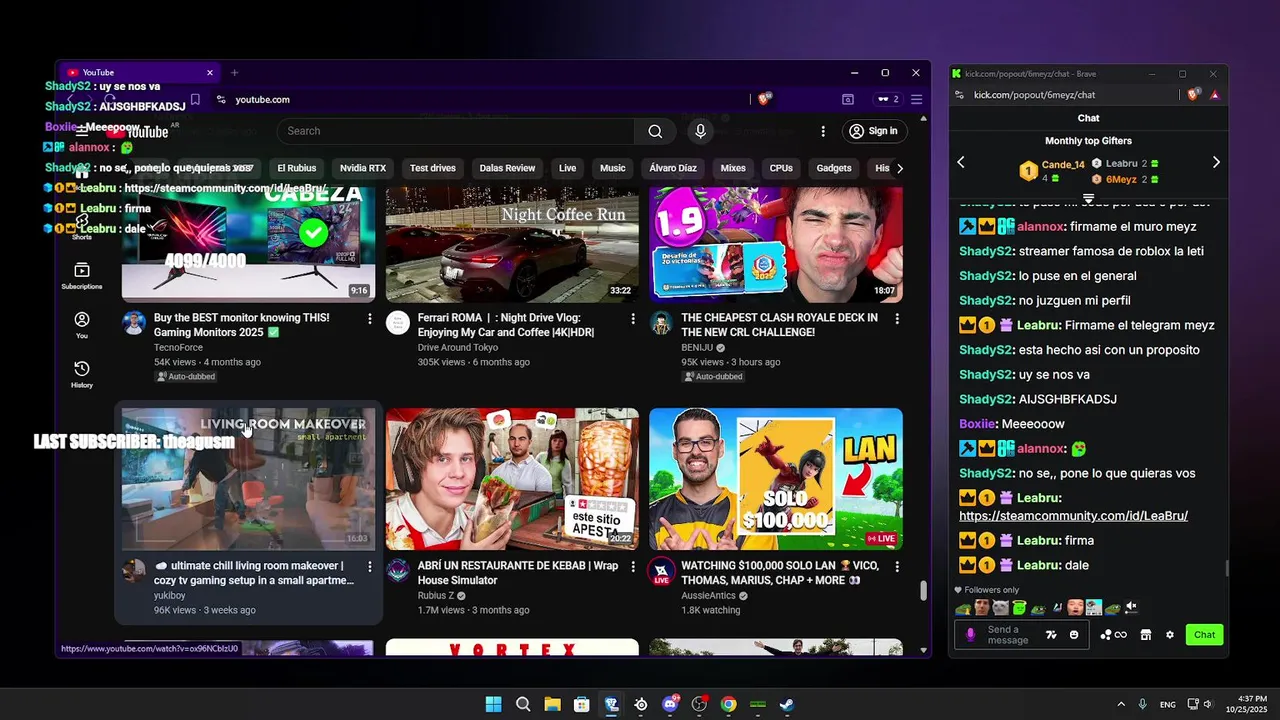This screenshot has height=720, width=1280.
Task: Open the BENJU channel link
Action: click(x=697, y=347)
